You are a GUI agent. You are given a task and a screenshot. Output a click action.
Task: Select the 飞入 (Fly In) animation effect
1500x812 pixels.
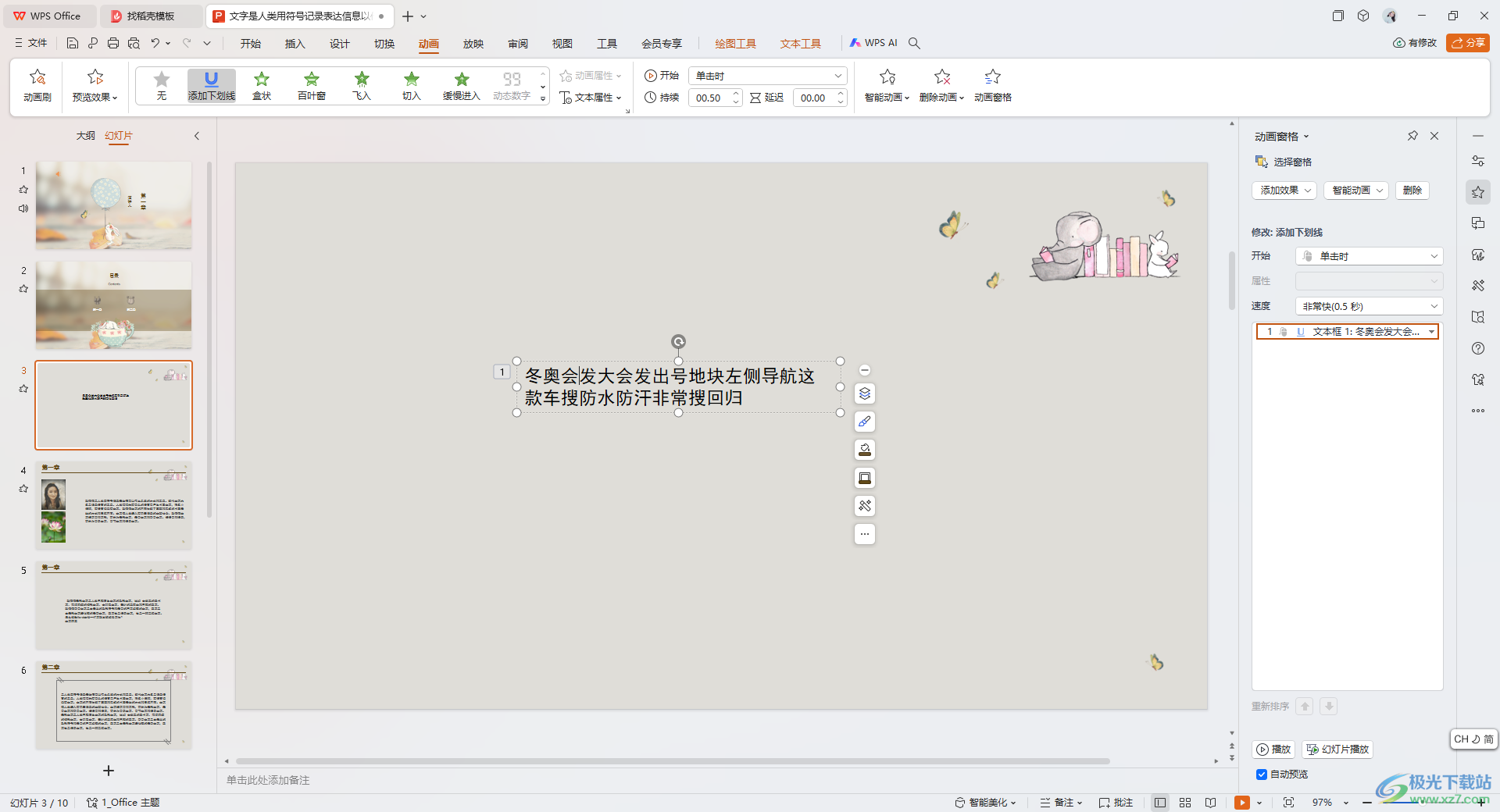[x=361, y=85]
